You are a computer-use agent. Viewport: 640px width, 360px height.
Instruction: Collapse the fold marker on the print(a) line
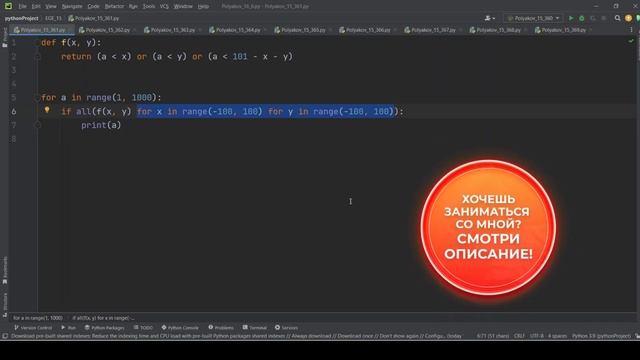[38, 125]
